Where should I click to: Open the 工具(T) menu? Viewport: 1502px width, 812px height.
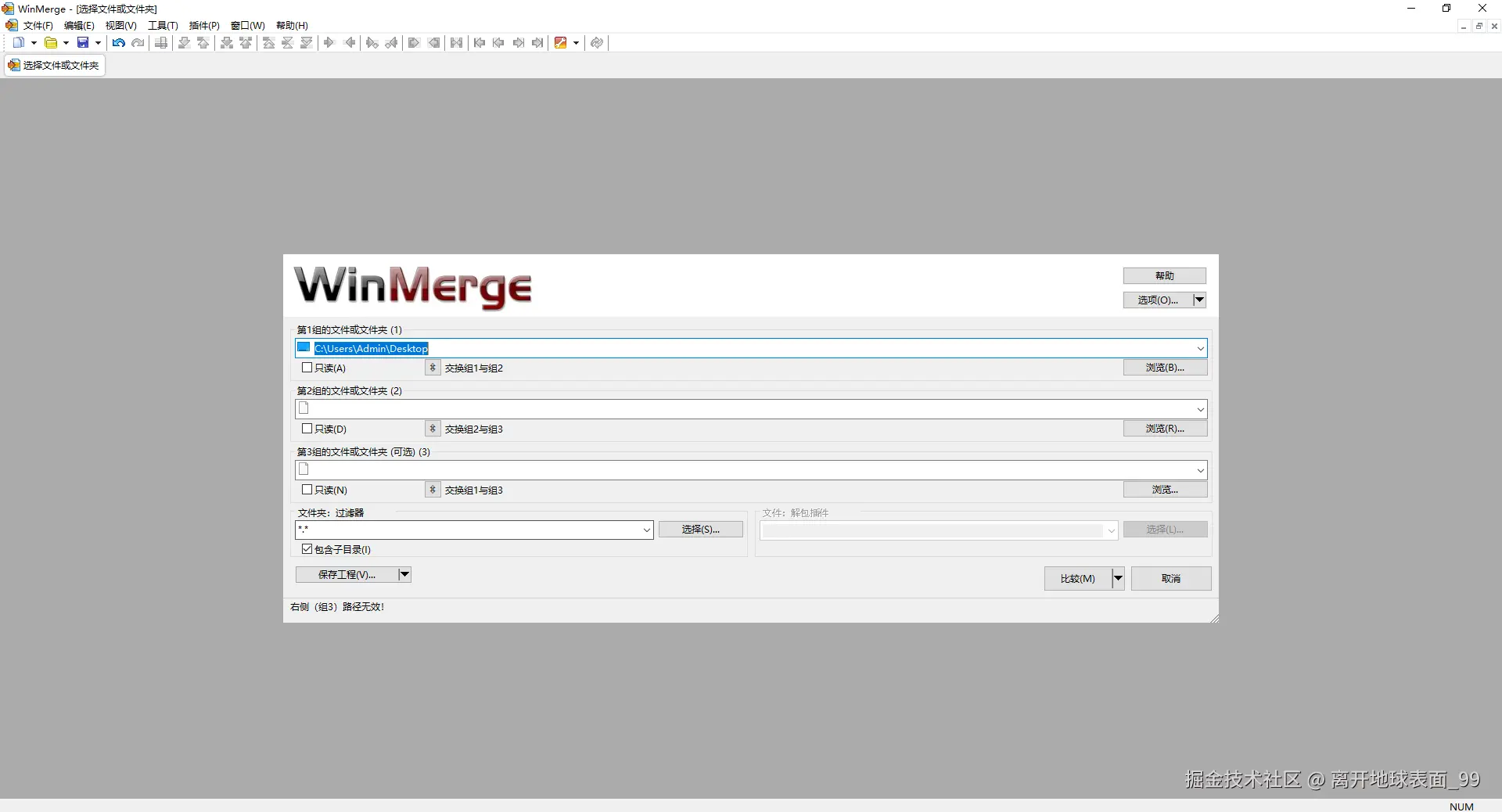coord(163,26)
